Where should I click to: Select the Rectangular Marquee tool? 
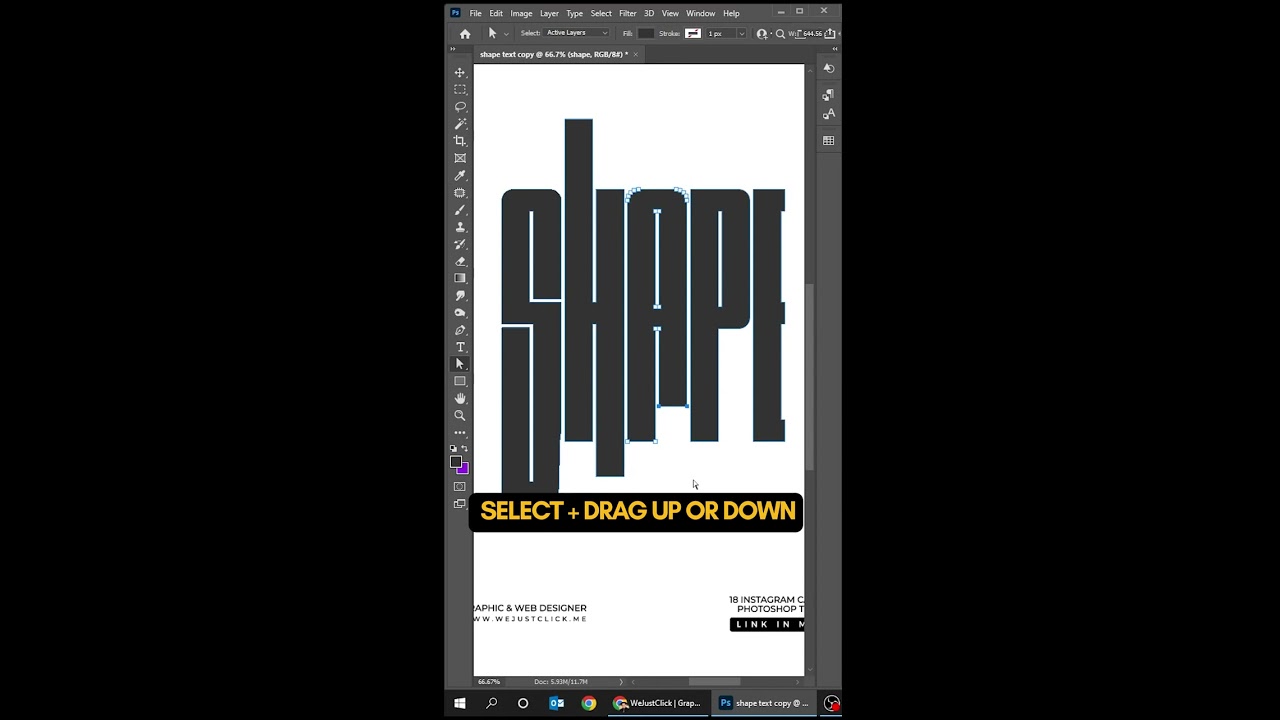coord(460,89)
